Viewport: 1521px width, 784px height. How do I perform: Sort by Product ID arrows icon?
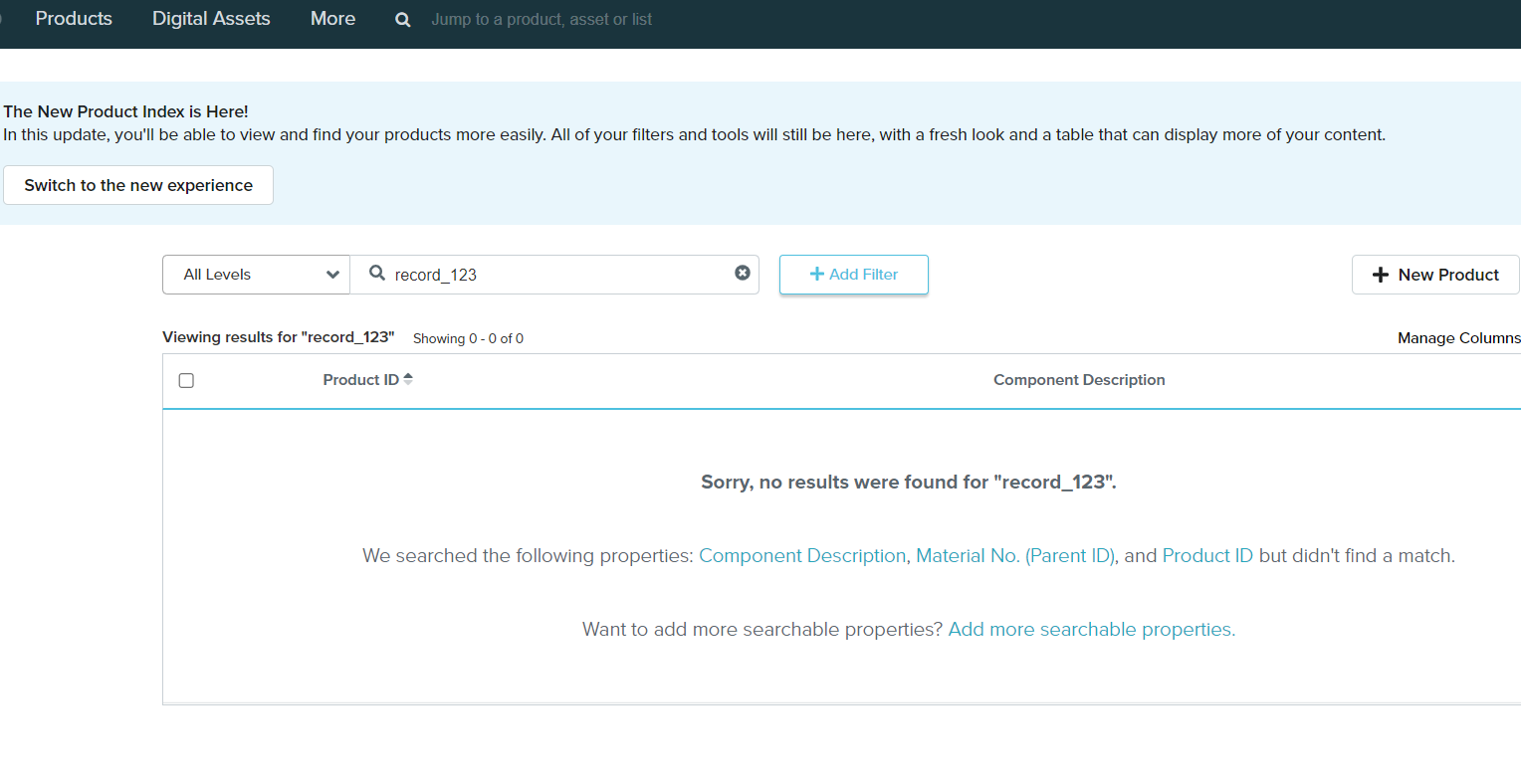pyautogui.click(x=408, y=379)
